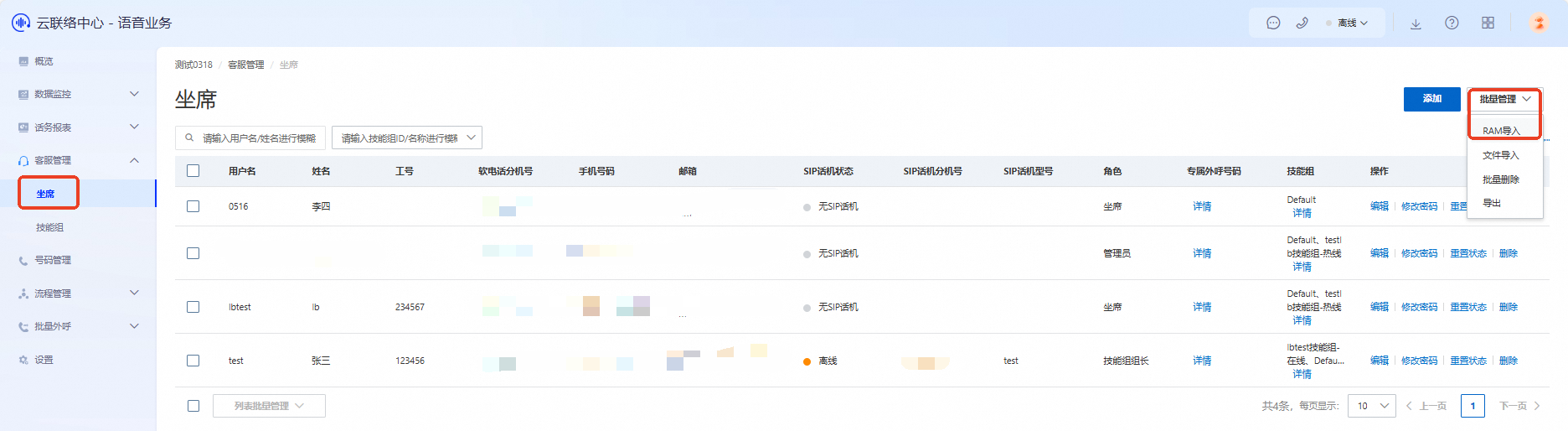Click the 客服管理 headset icon
Screen dimensions: 1568x431
(x=23, y=160)
